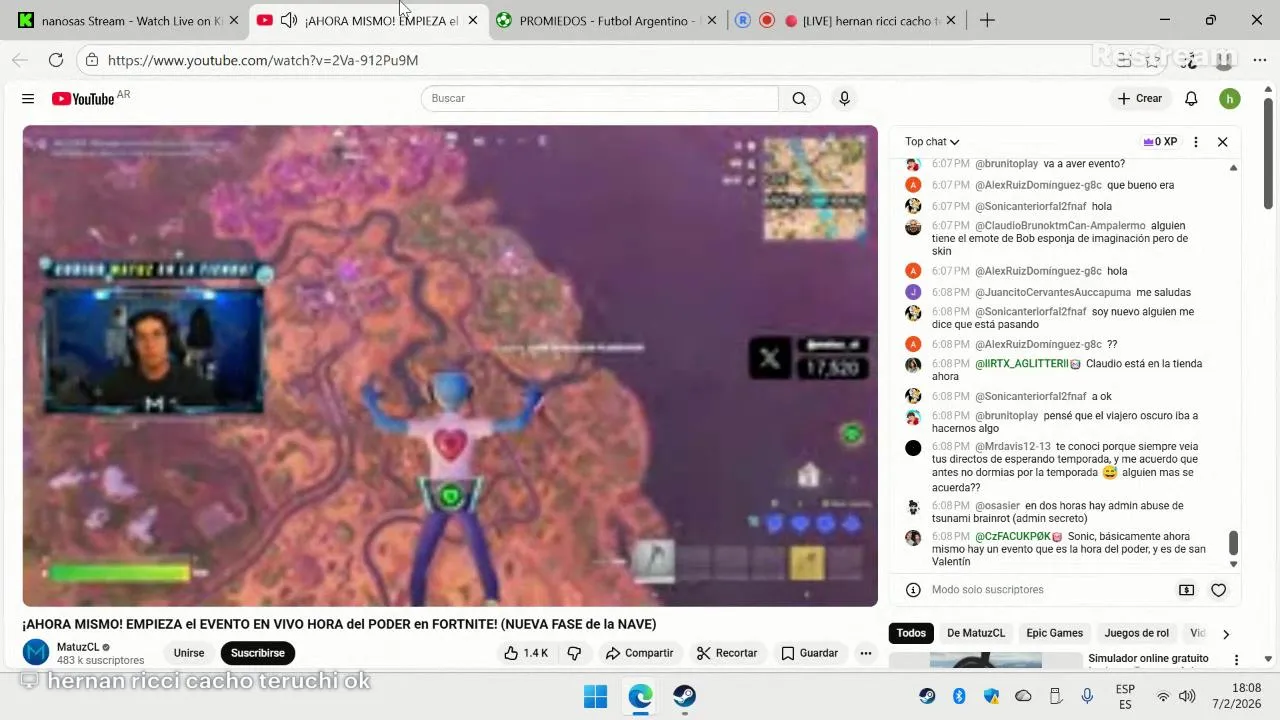Close the PROMEDIOS tab
This screenshot has height=720, width=1280.
[712, 20]
